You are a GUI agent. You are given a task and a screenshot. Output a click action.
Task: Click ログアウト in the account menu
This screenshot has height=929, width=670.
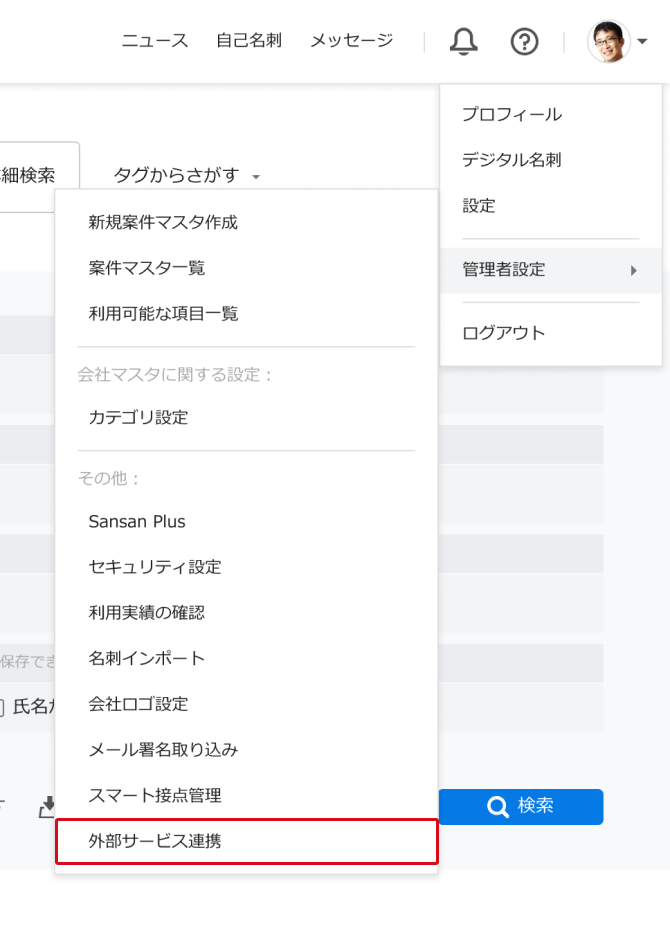(504, 333)
